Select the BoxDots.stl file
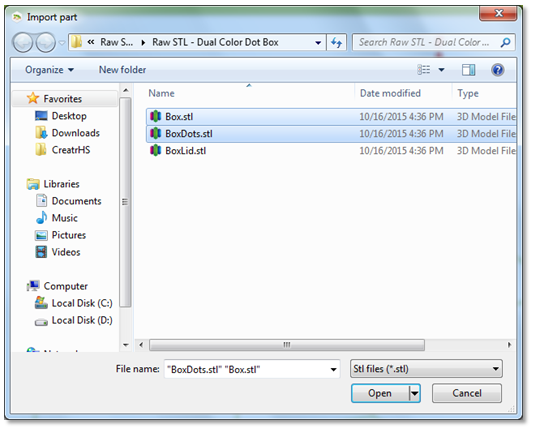 click(331, 134)
